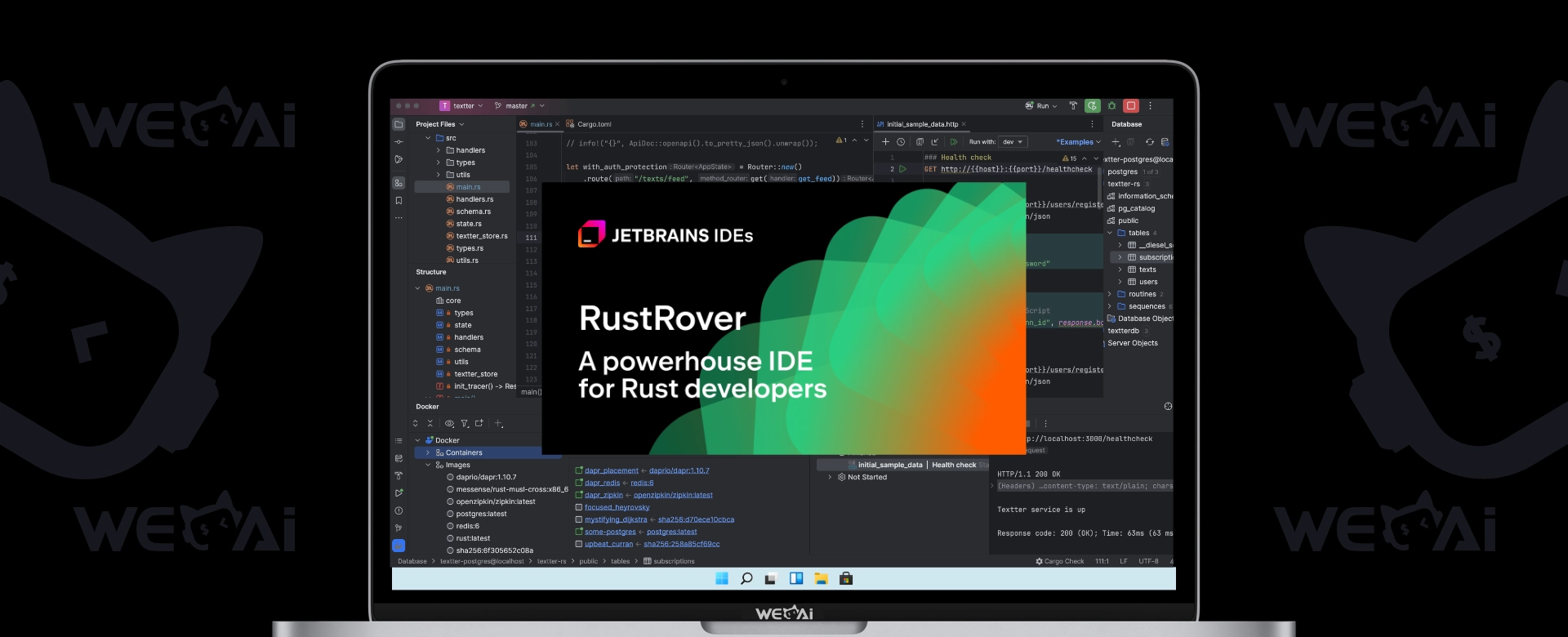
Task: Add request with plus icon in HTTP editor
Action: pos(885,142)
